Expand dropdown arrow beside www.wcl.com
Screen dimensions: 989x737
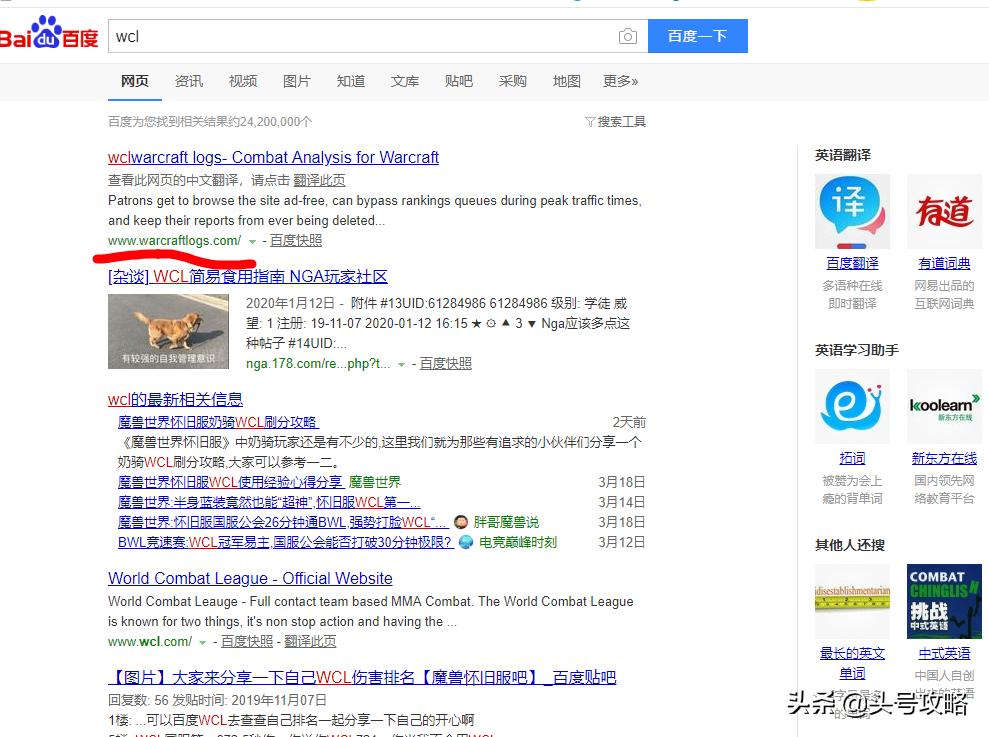[x=202, y=643]
